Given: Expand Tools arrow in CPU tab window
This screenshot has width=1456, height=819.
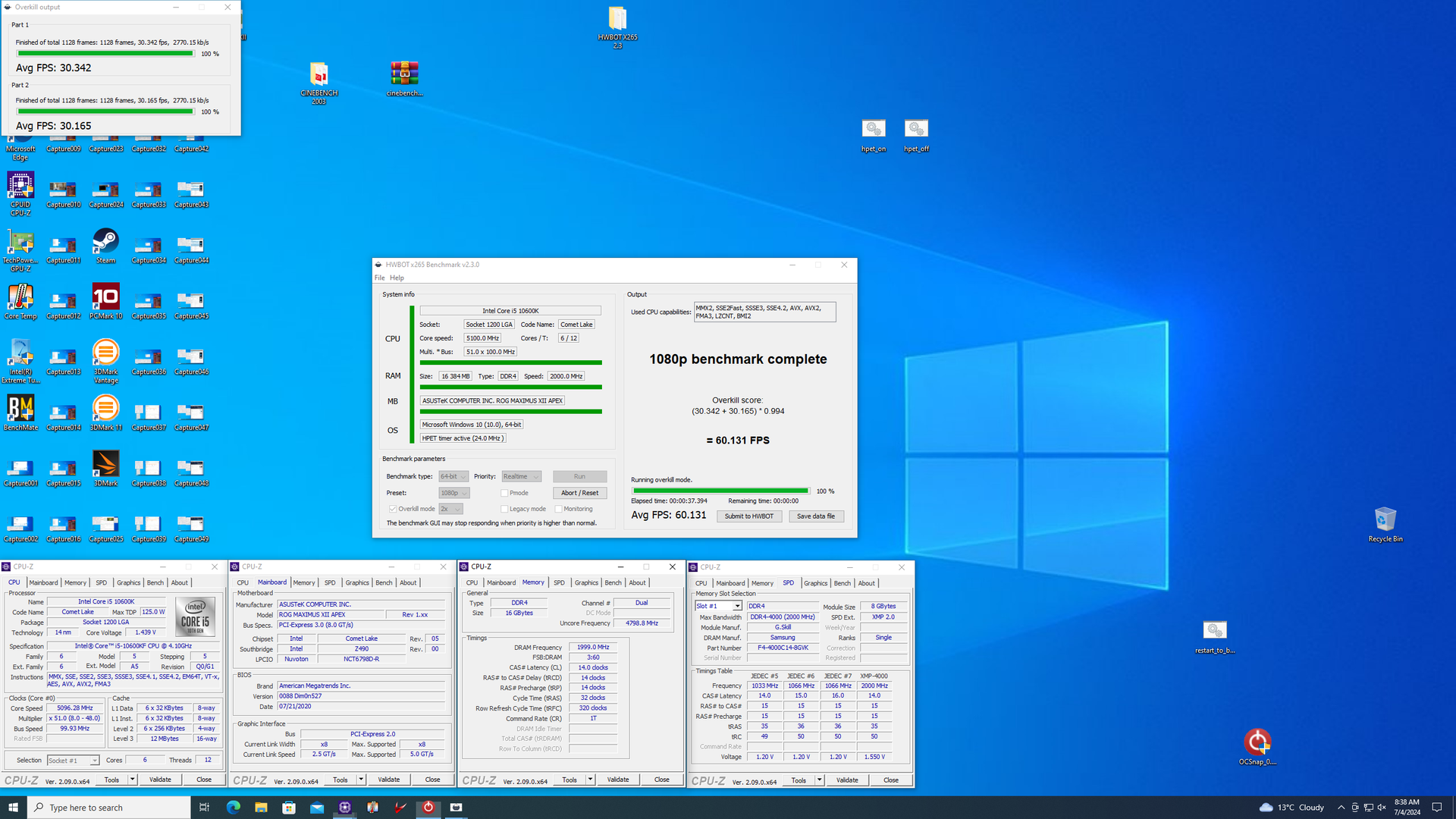Looking at the screenshot, I should (x=132, y=780).
